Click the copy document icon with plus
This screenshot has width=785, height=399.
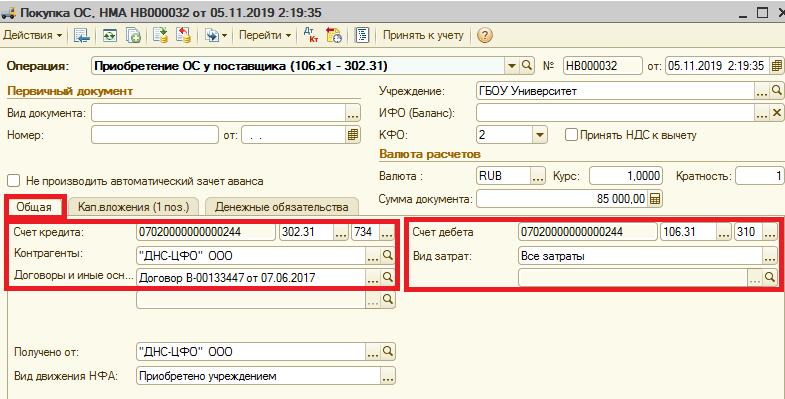point(133,36)
